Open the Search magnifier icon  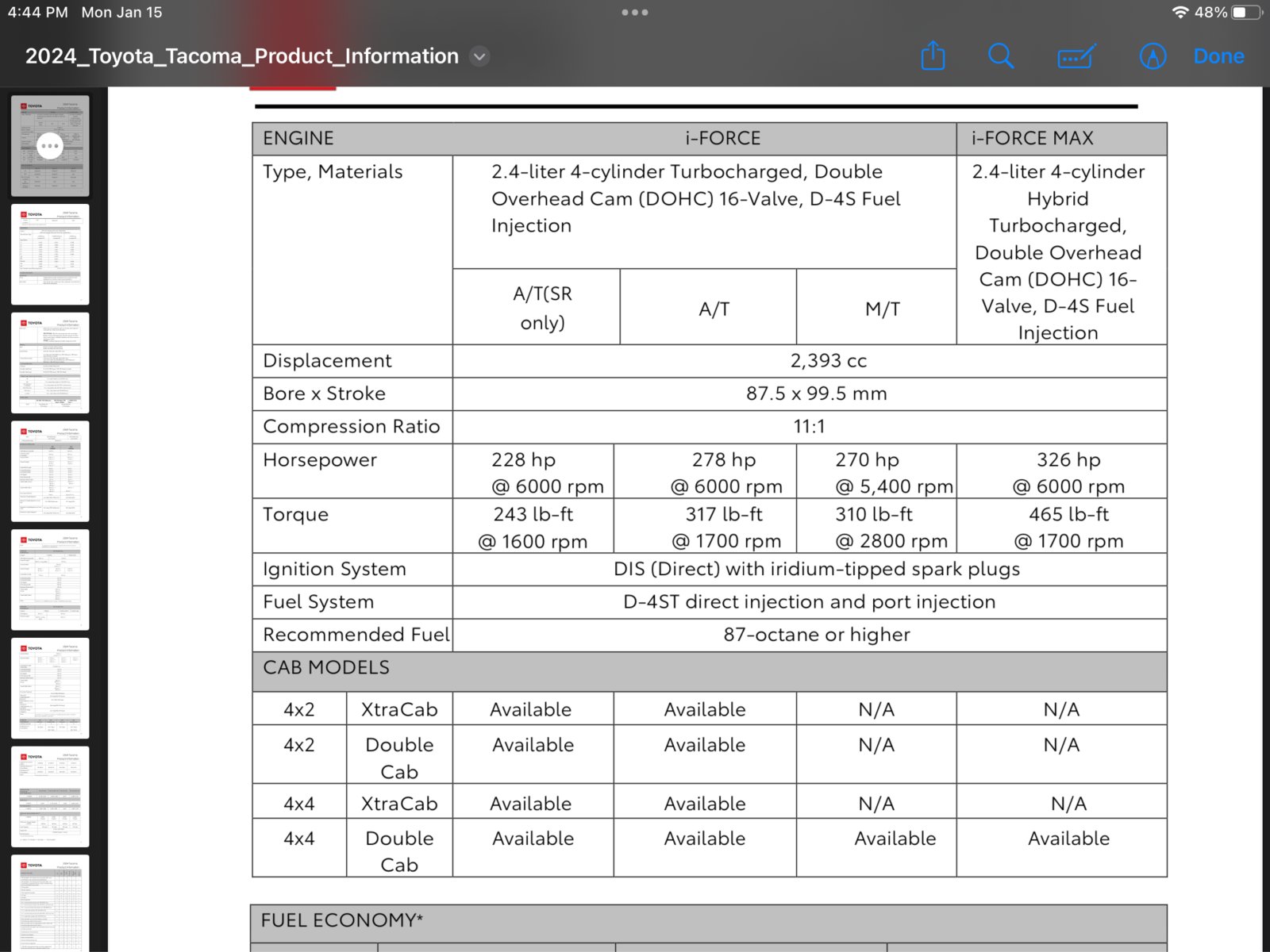click(1001, 56)
